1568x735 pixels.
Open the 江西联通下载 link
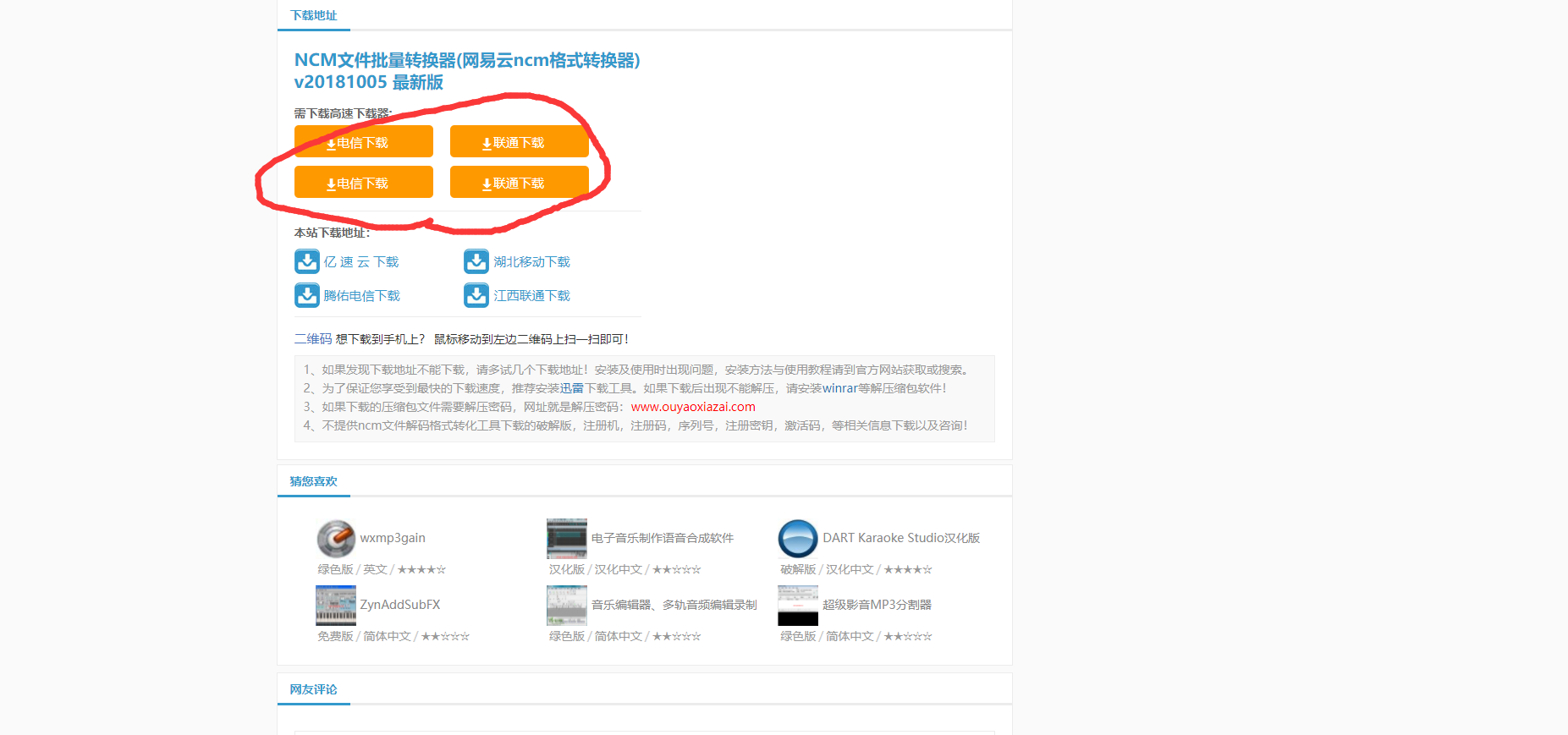(532, 296)
